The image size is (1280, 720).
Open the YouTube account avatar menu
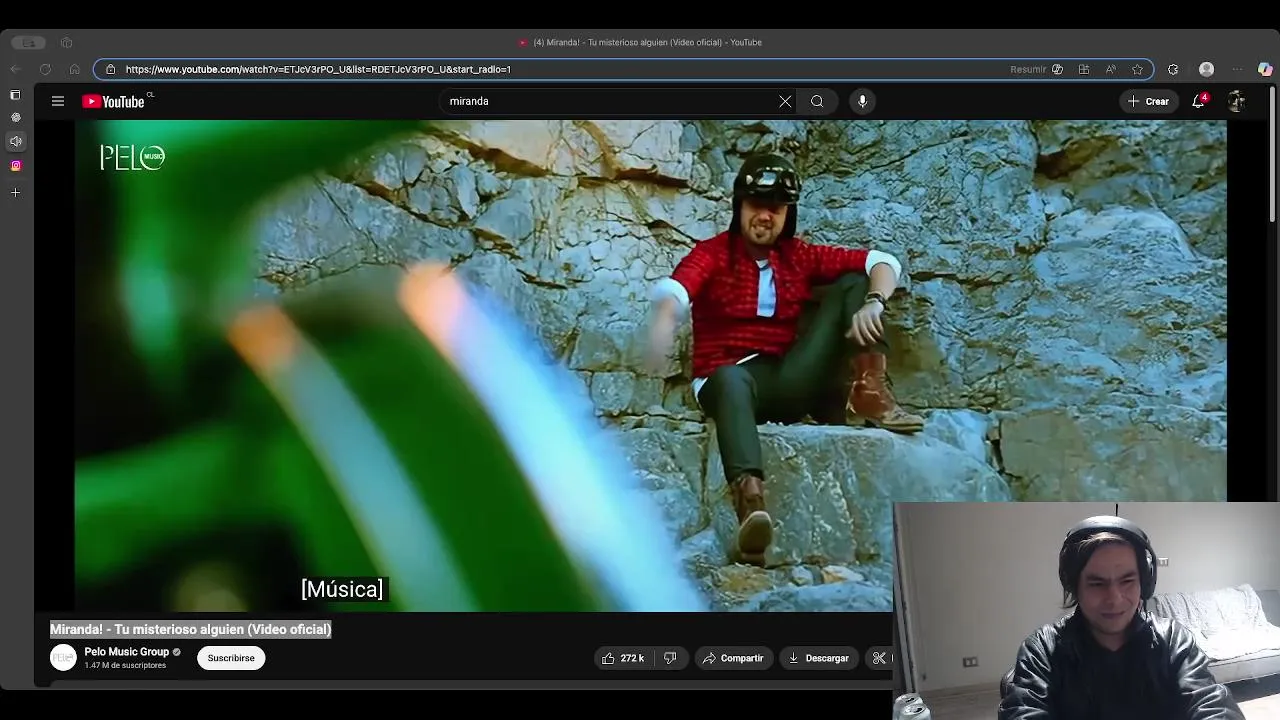coord(1236,101)
